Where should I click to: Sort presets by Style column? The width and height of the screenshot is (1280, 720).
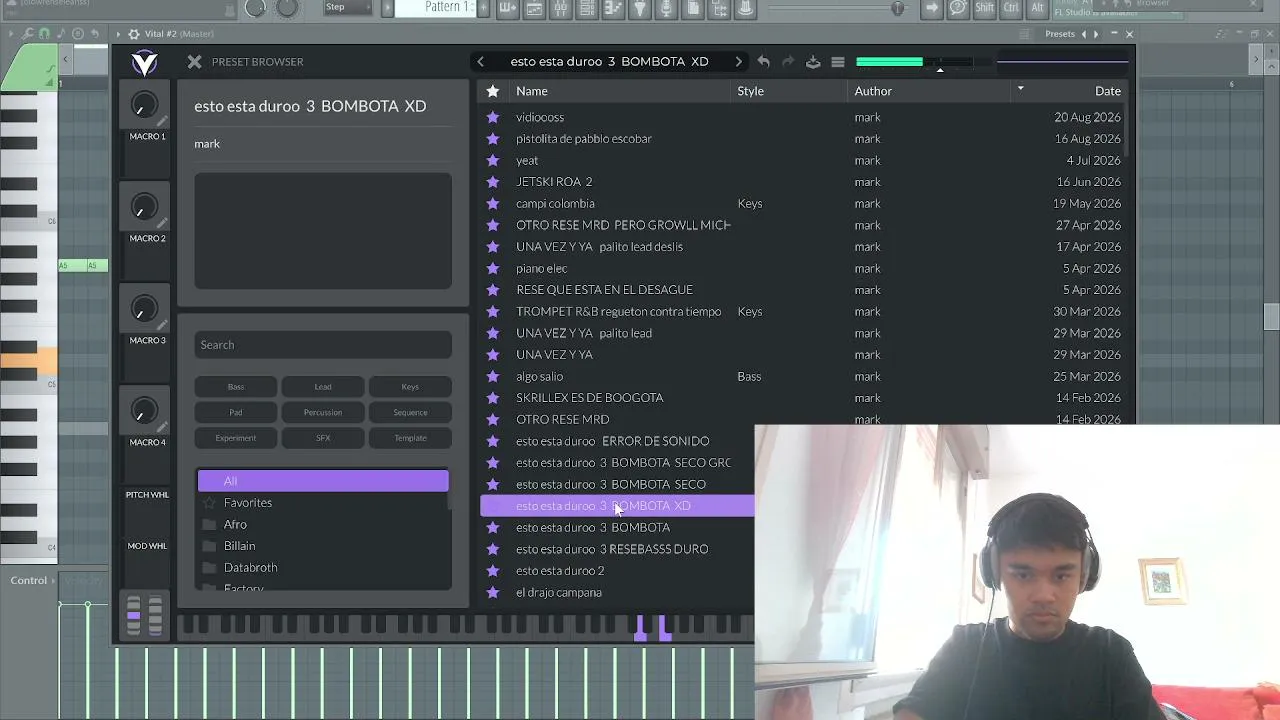tap(750, 91)
